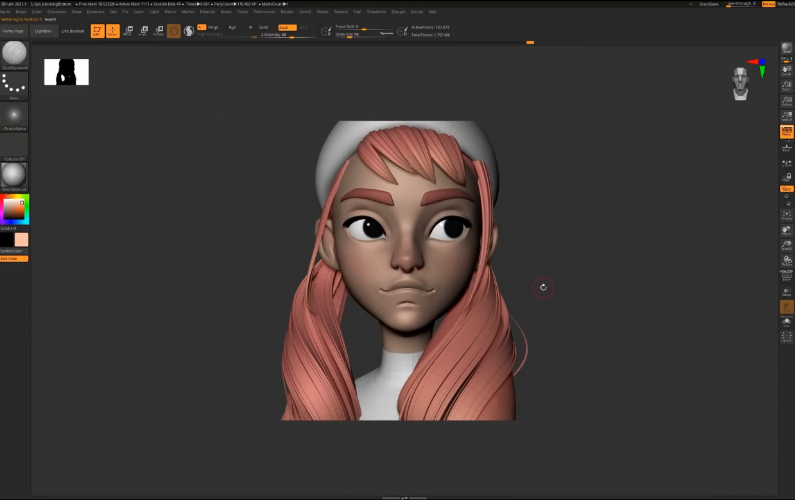Activate the Draw mode button
The height and width of the screenshot is (500, 795).
pos(112,31)
